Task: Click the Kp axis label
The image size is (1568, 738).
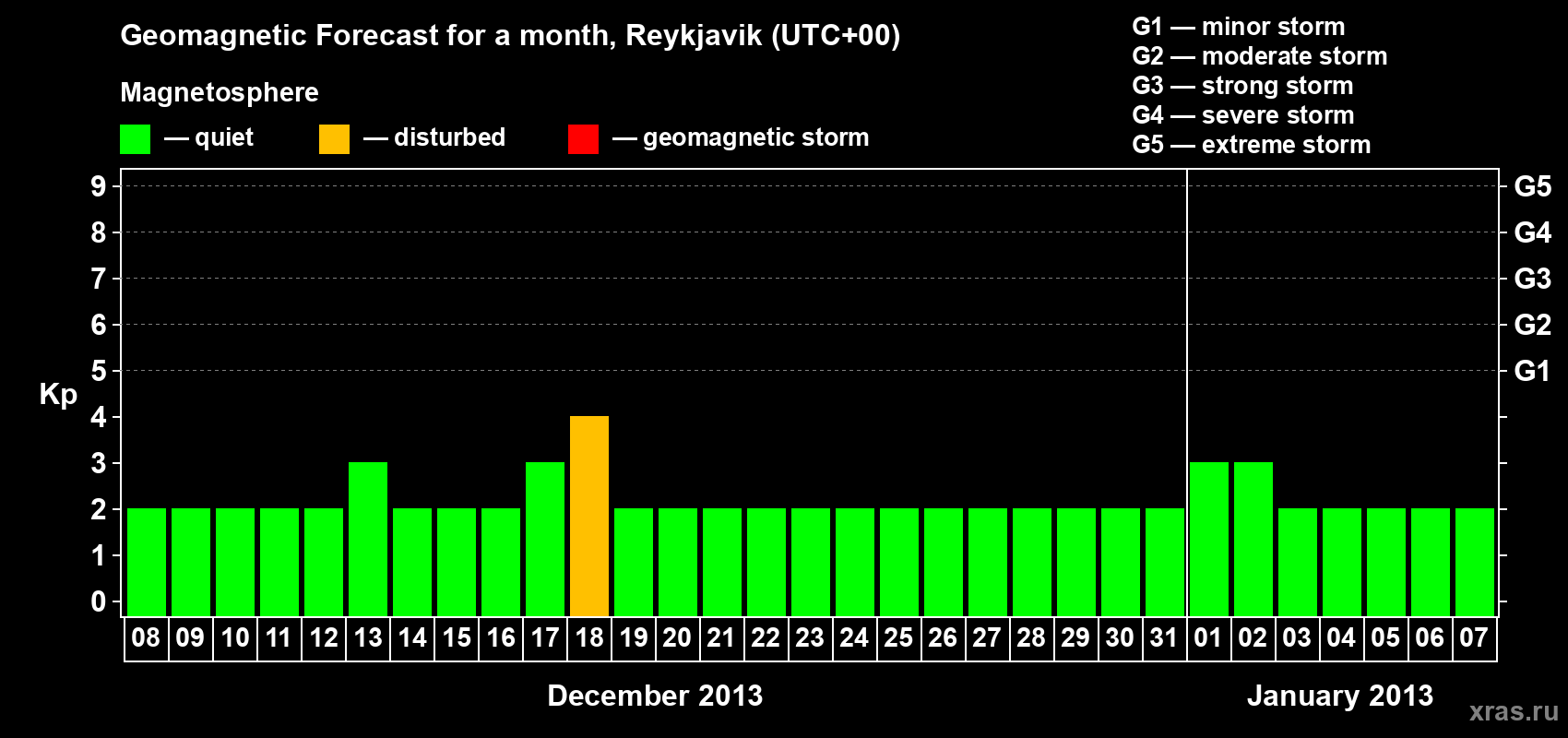Action: (58, 396)
